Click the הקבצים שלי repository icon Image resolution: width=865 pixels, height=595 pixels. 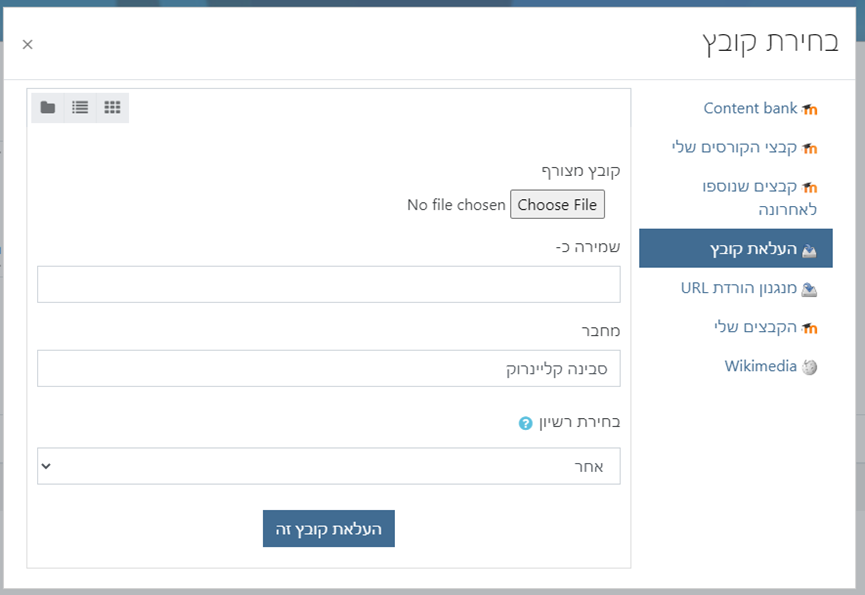point(810,328)
